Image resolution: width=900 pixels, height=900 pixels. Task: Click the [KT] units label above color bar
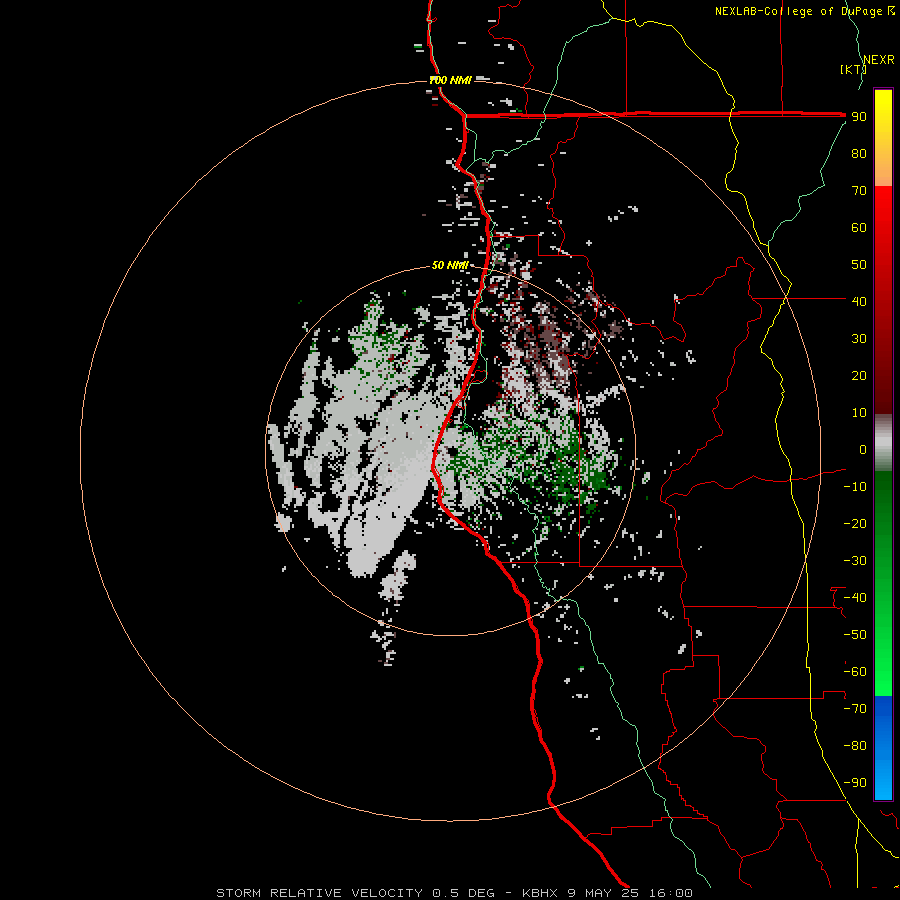(853, 69)
